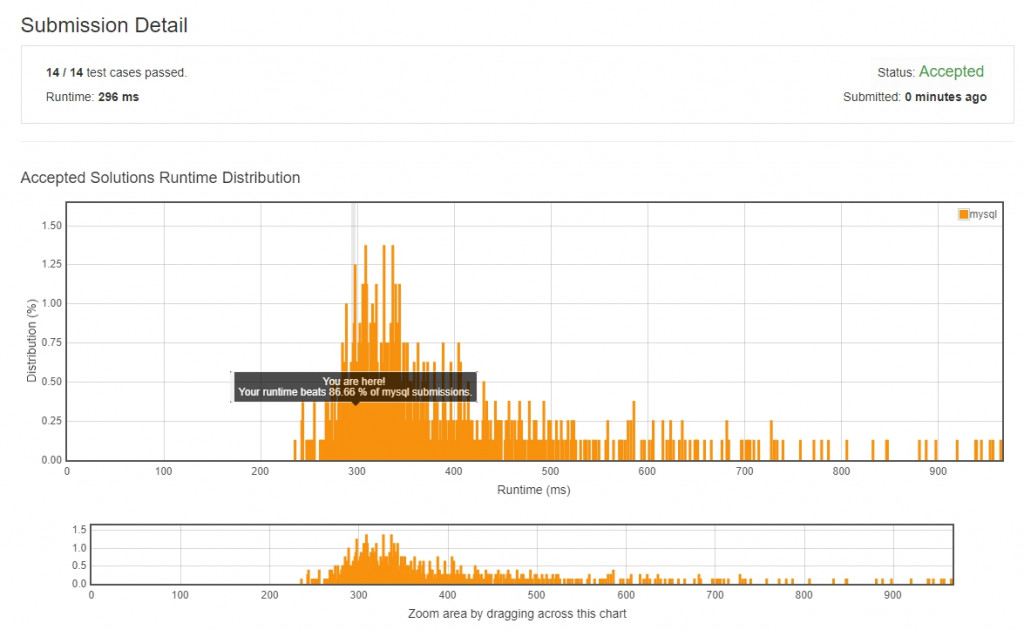Click the zoom overview mini chart

coord(522,554)
